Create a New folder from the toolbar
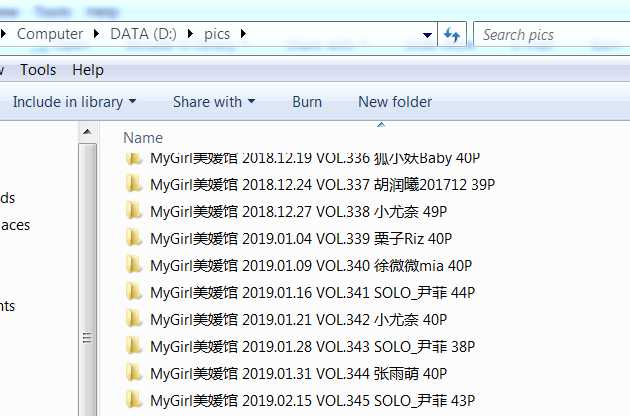 point(395,102)
